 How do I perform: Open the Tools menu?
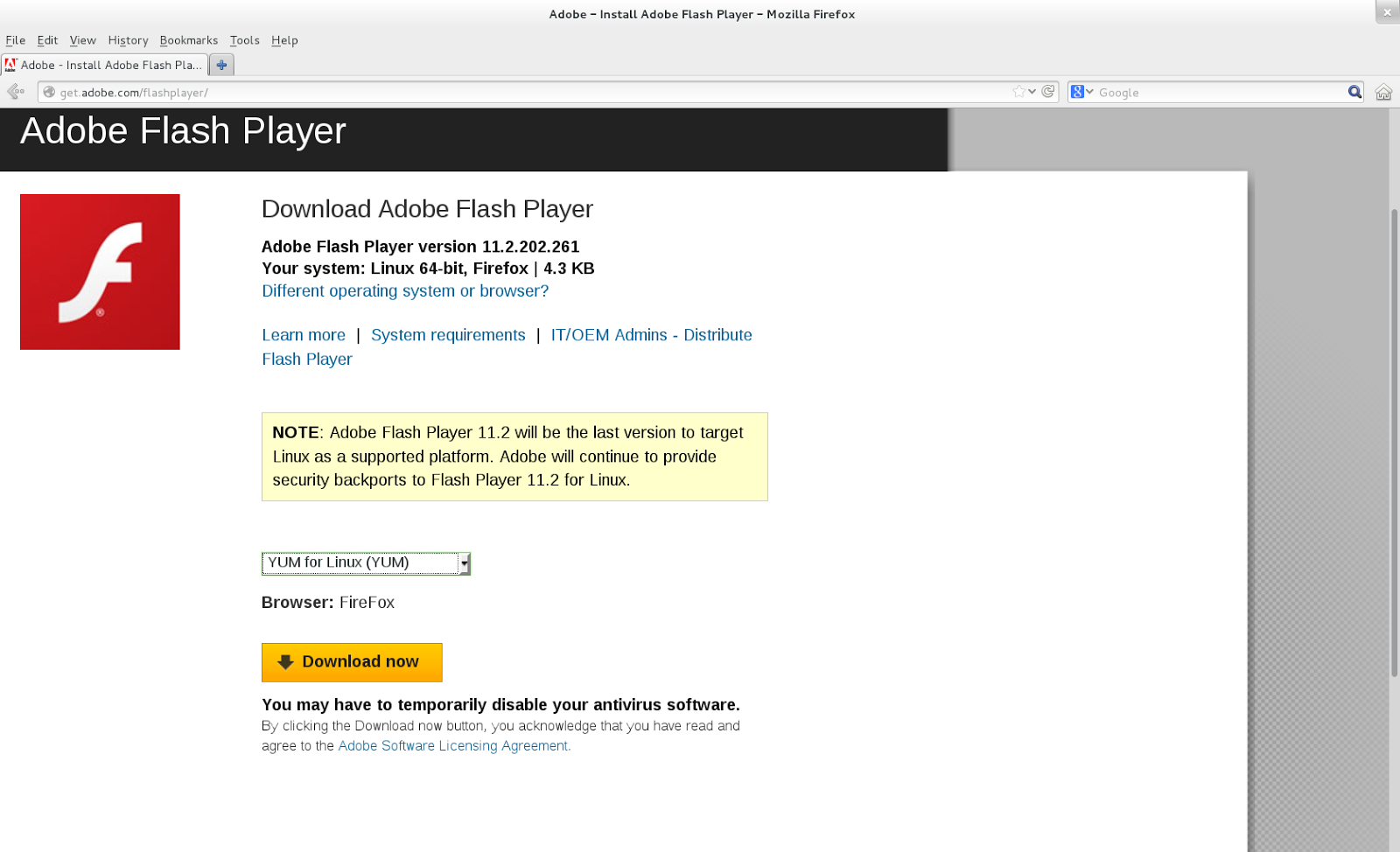tap(245, 40)
